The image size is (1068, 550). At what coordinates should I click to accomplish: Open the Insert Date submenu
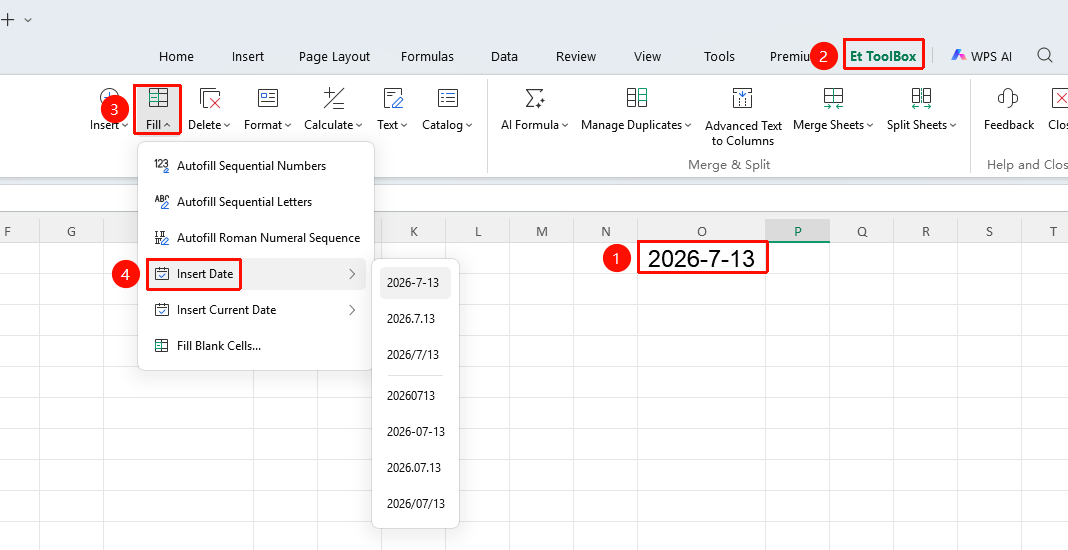[x=255, y=274]
